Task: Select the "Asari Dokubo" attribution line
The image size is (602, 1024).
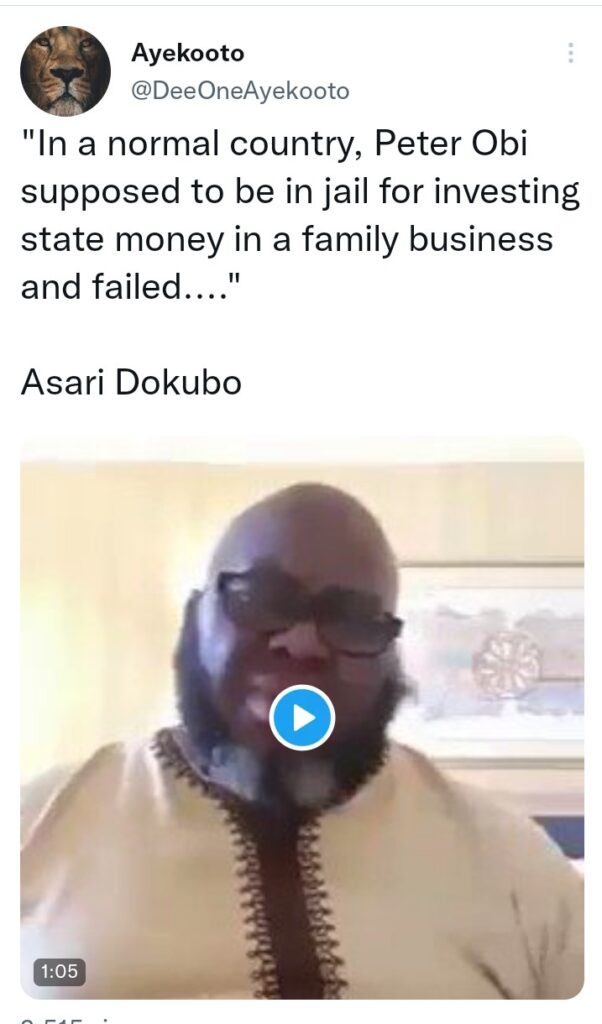Action: [x=131, y=381]
